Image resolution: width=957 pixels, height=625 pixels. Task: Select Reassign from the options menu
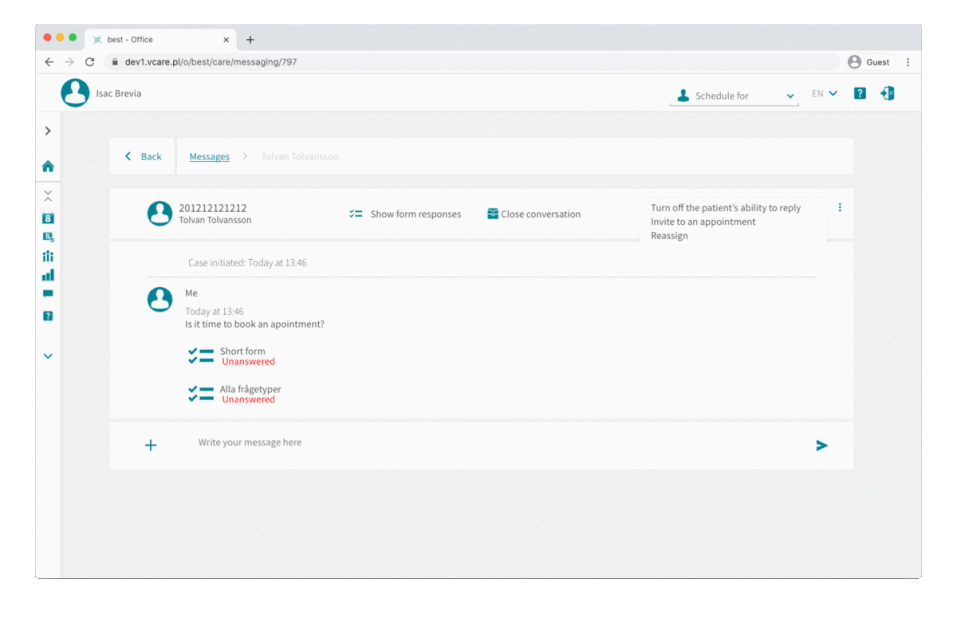669,236
